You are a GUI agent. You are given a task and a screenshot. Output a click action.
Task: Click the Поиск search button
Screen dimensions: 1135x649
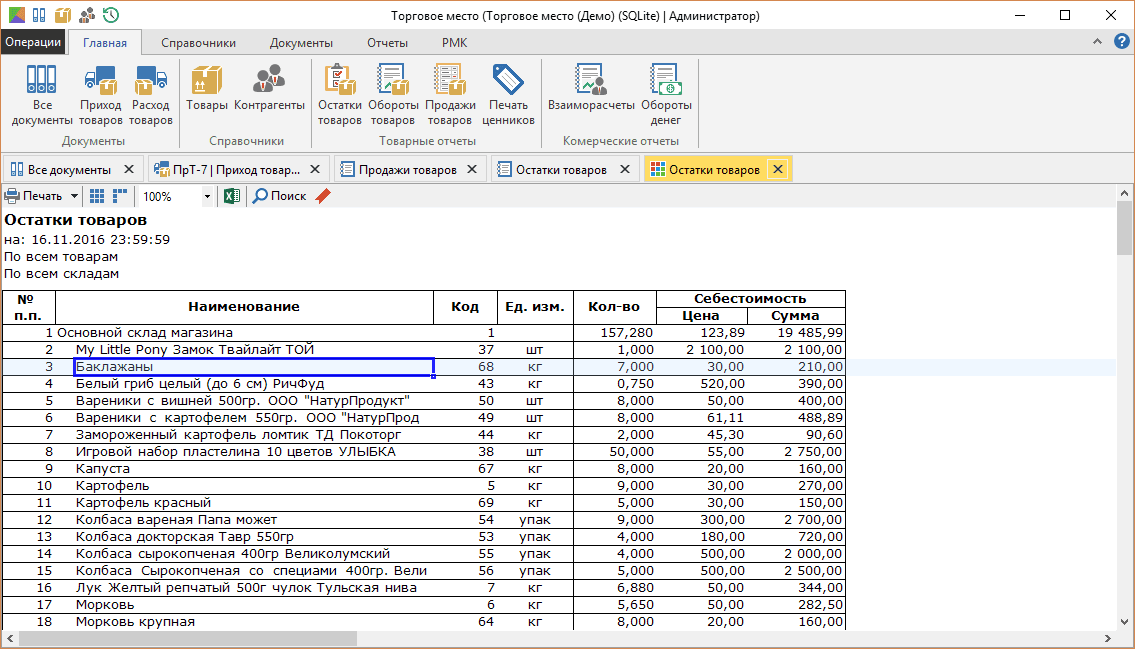point(279,196)
